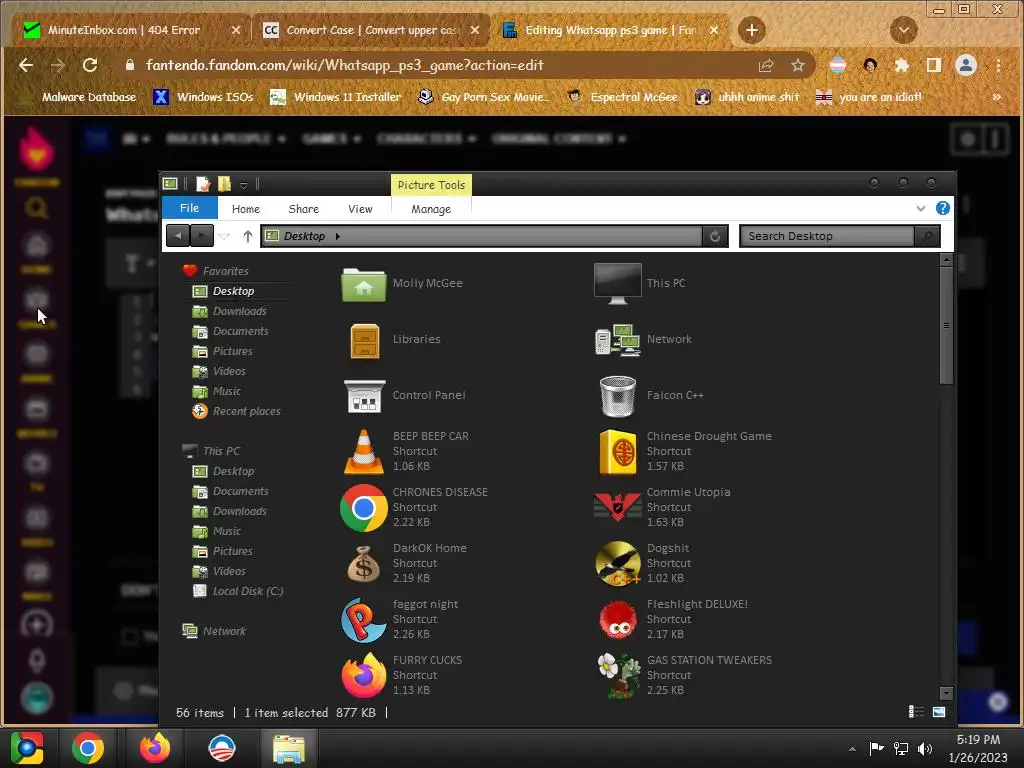The height and width of the screenshot is (768, 1024).
Task: Reload the page in Chrome
Action: click(90, 65)
